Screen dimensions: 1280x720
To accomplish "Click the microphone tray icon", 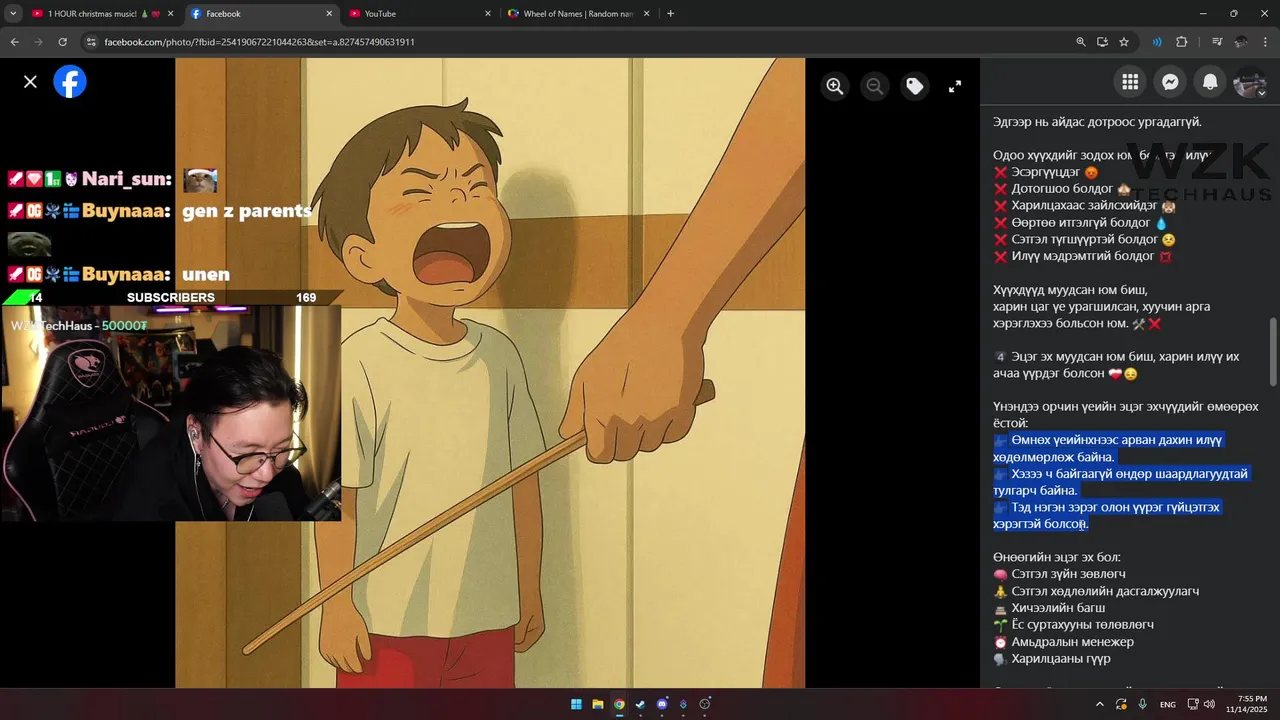I will tap(1143, 704).
